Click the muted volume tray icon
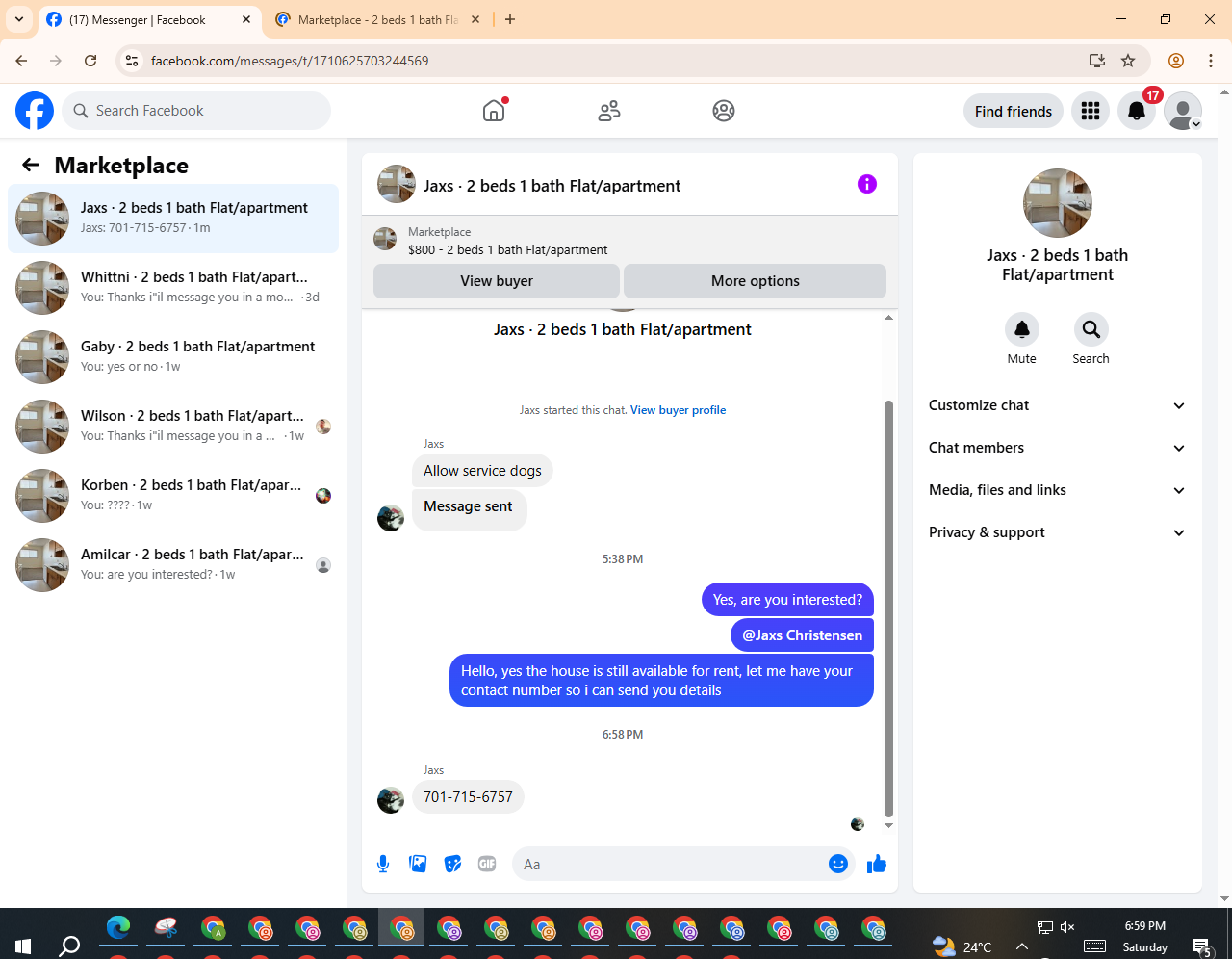Screen dimensions: 1232x959 [1067, 927]
